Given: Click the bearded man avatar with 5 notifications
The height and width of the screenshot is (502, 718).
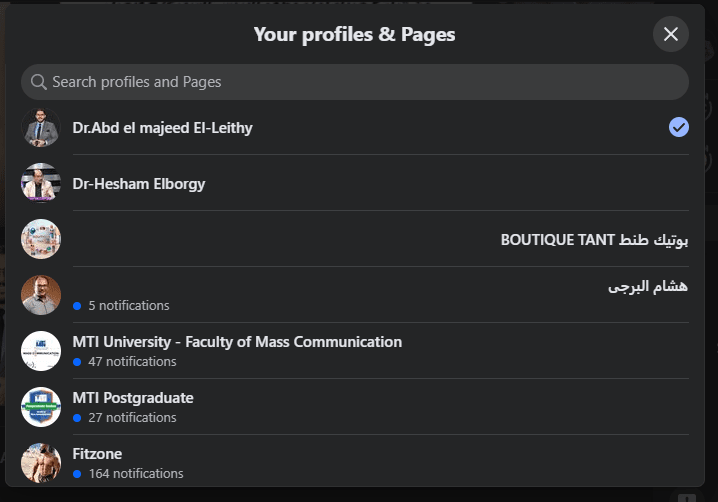Looking at the screenshot, I should [41, 296].
